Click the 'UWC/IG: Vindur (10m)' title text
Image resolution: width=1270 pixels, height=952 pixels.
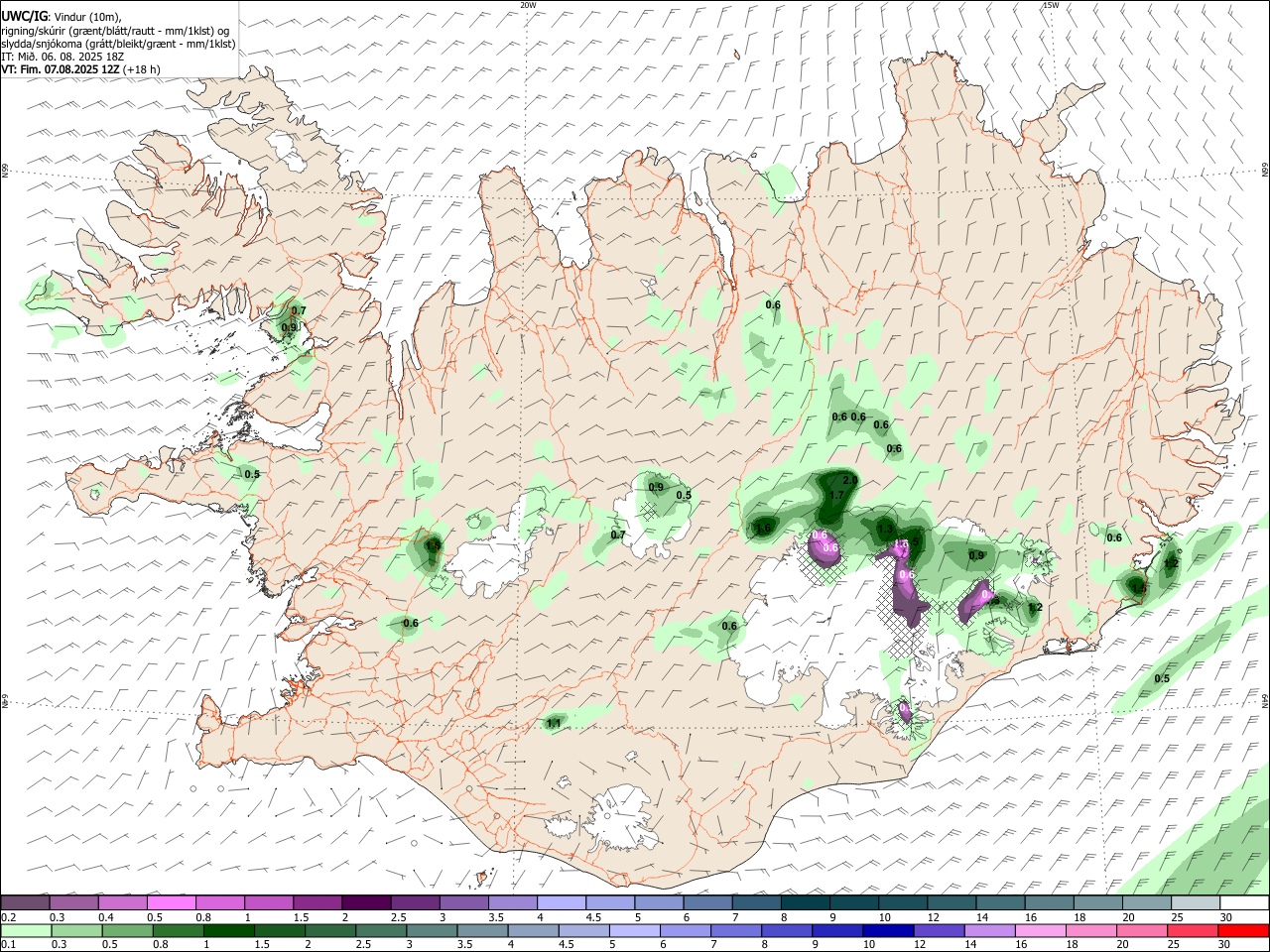(x=62, y=16)
